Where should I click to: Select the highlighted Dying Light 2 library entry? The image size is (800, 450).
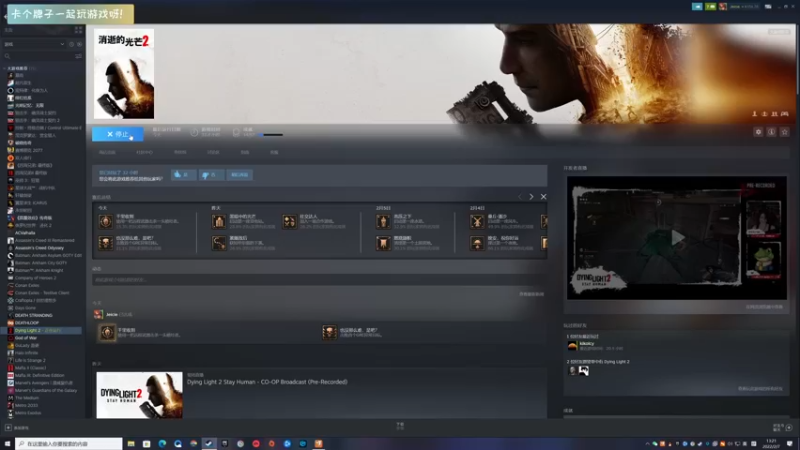pos(41,331)
